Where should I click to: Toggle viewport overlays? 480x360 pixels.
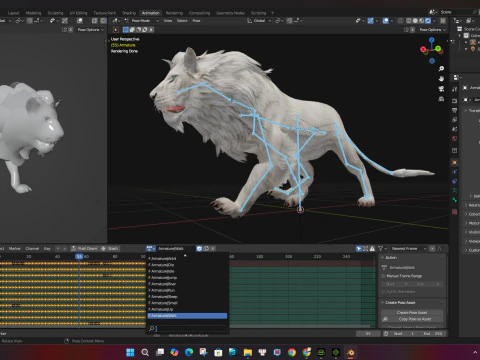tap(386, 21)
